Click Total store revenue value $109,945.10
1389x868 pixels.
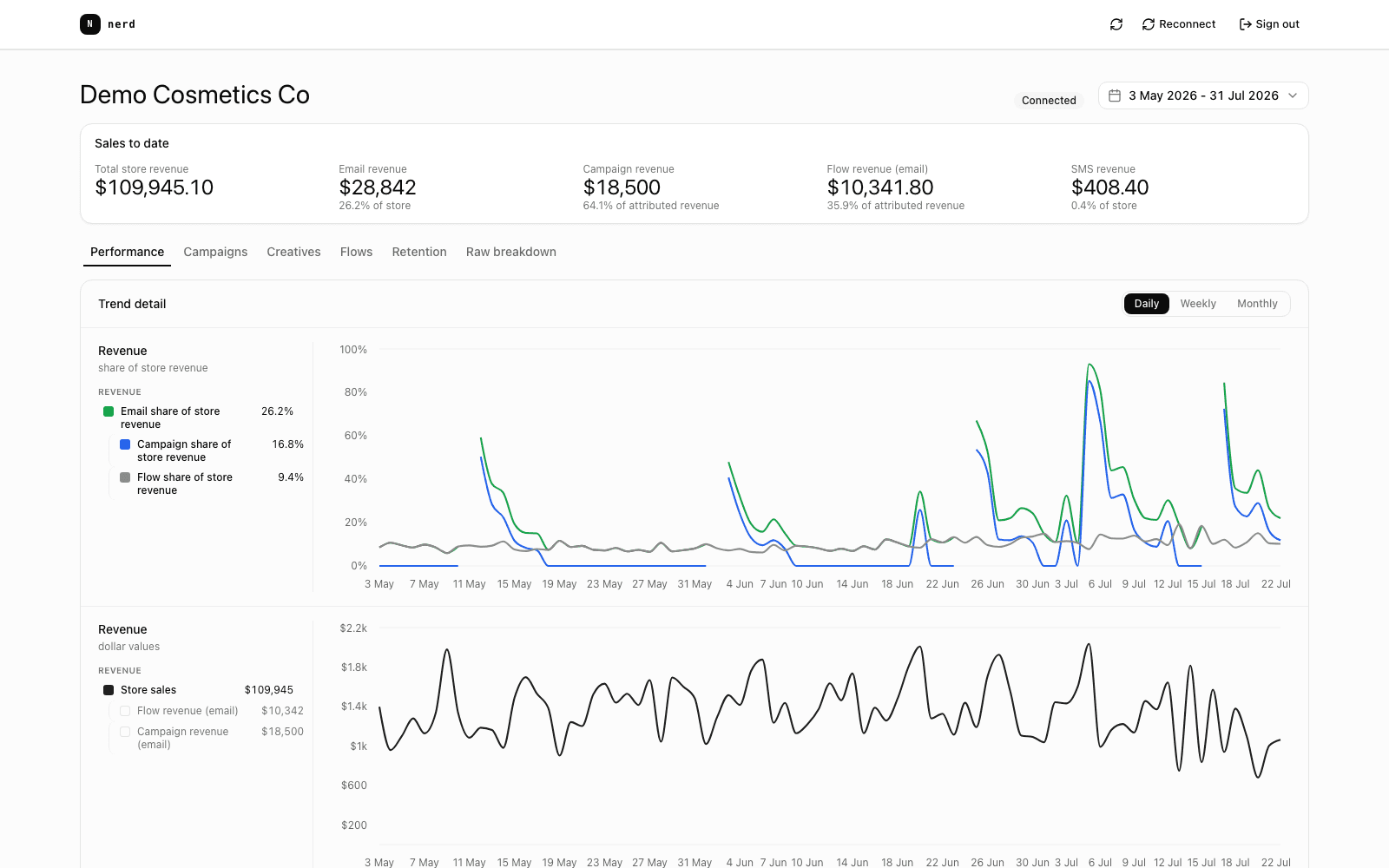(x=154, y=187)
